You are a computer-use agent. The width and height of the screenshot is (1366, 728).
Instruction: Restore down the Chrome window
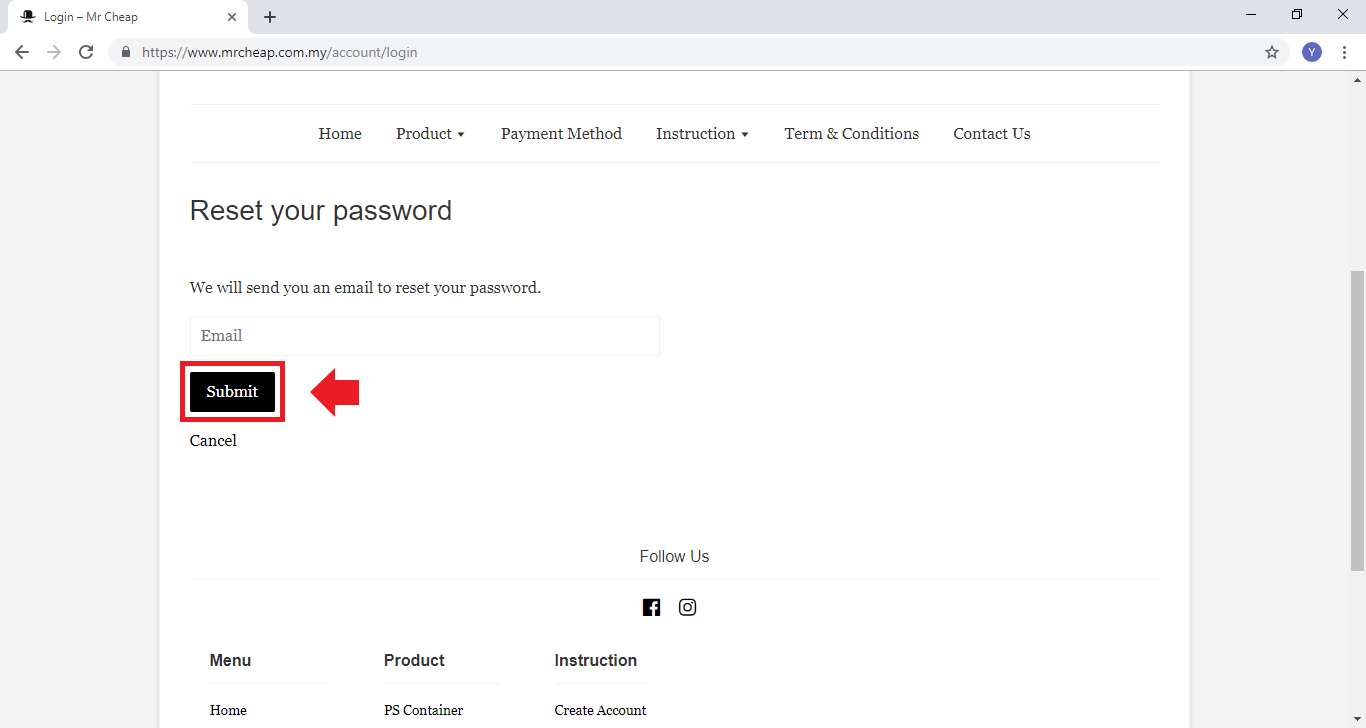coord(1297,14)
